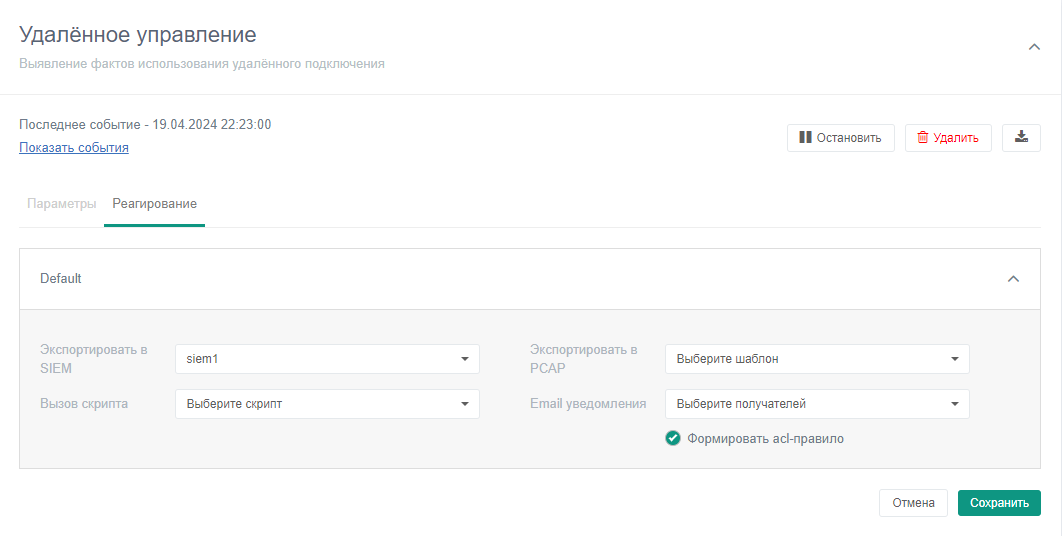The width and height of the screenshot is (1062, 536).
Task: Click the pause icon on Остановить
Action: coord(805,138)
